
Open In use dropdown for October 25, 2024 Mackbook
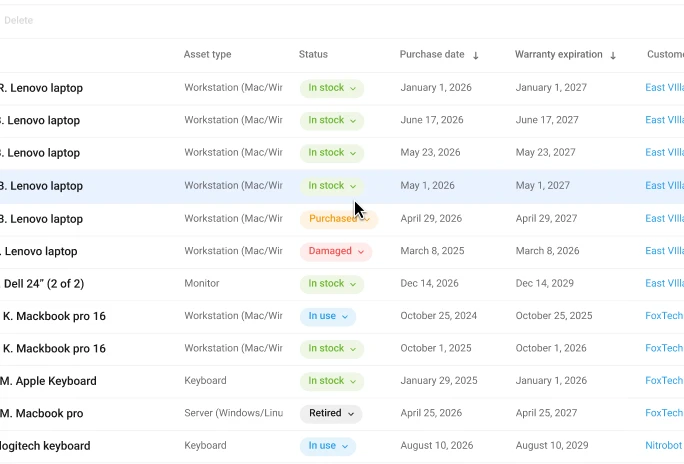[328, 316]
